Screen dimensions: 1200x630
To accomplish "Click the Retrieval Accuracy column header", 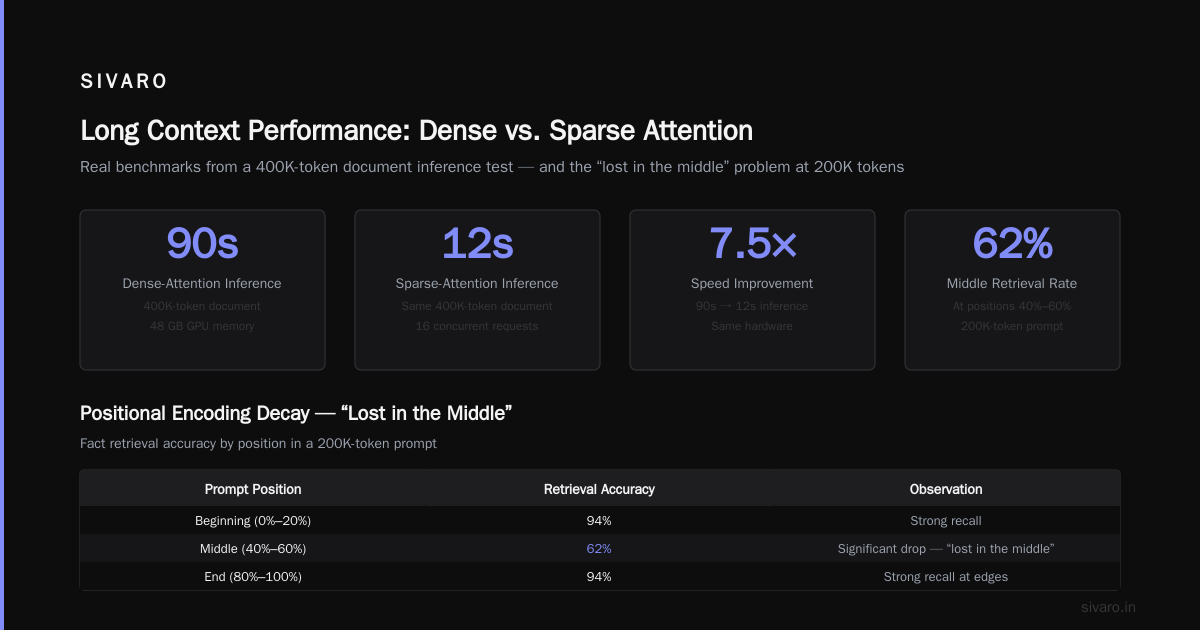I will tap(599, 489).
